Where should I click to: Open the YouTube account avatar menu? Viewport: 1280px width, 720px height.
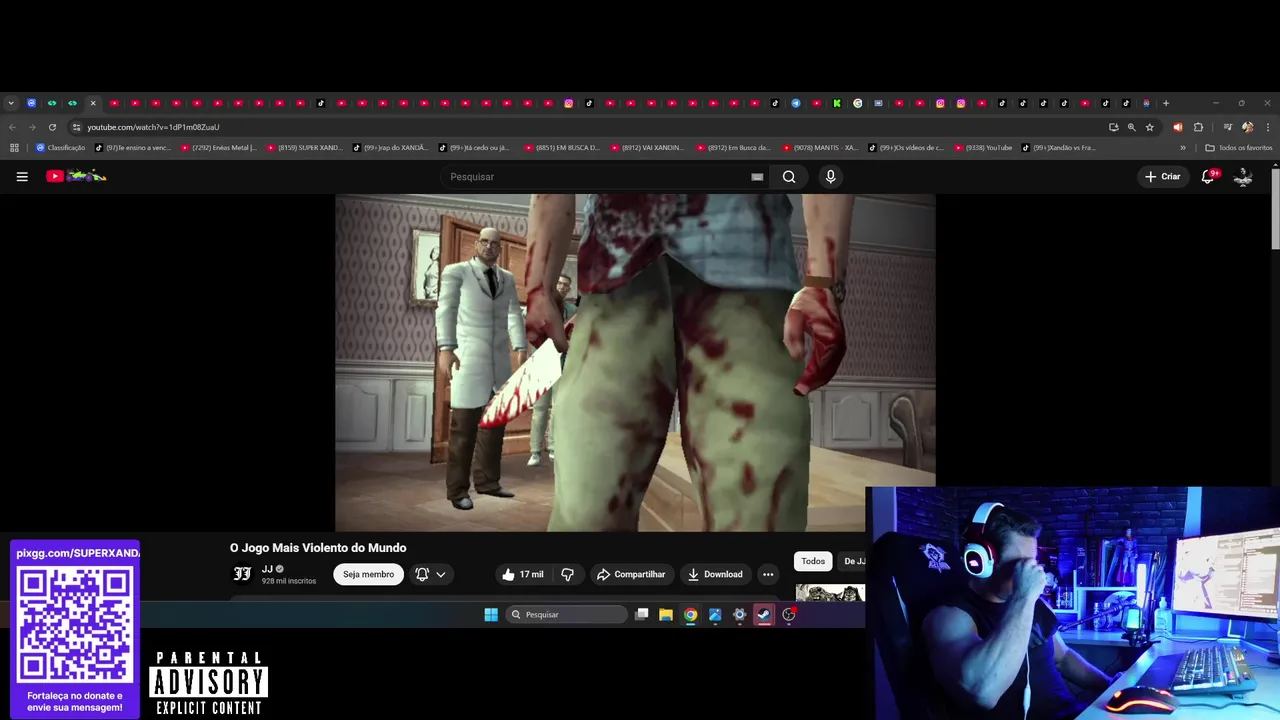(1243, 176)
